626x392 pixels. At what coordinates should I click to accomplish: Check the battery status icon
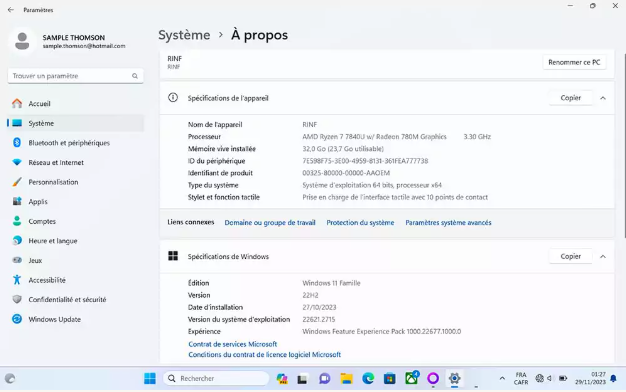[563, 378]
